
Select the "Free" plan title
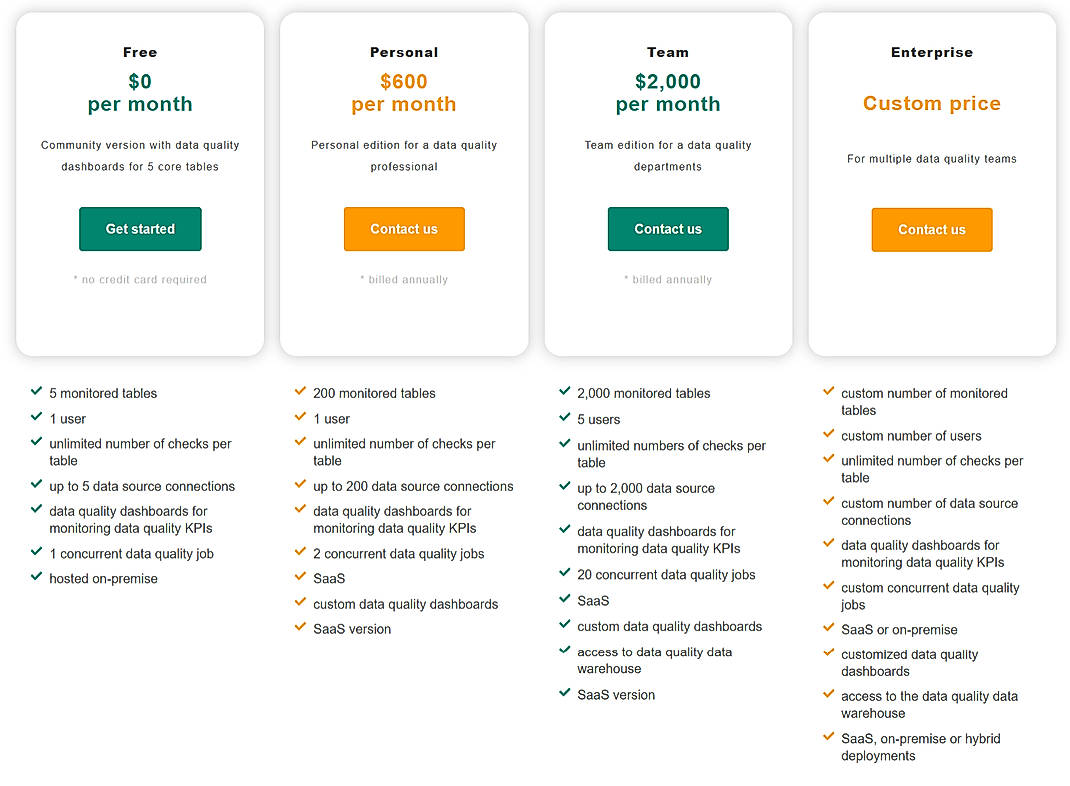tap(140, 51)
